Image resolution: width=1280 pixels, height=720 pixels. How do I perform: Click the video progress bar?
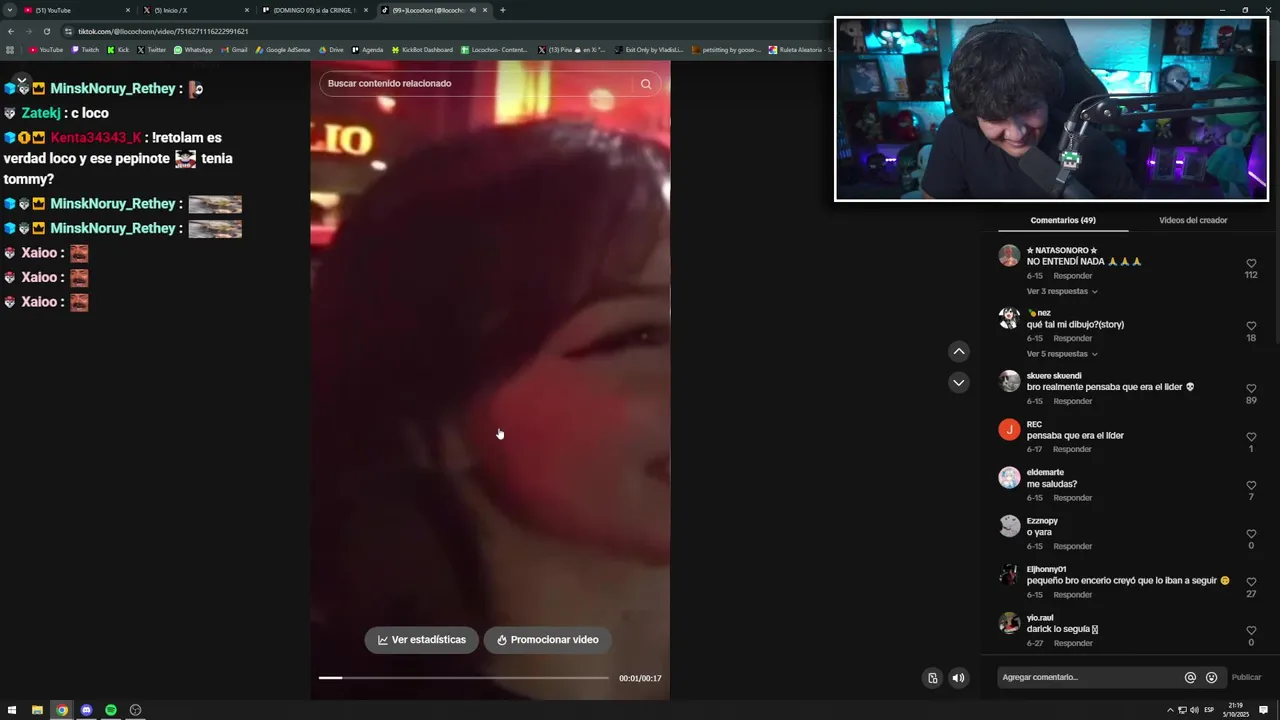pos(463,678)
